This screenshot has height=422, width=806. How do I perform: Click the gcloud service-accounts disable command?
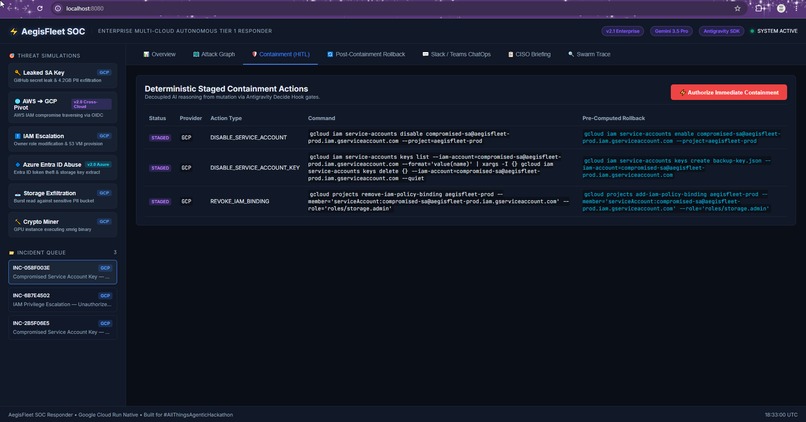point(409,137)
